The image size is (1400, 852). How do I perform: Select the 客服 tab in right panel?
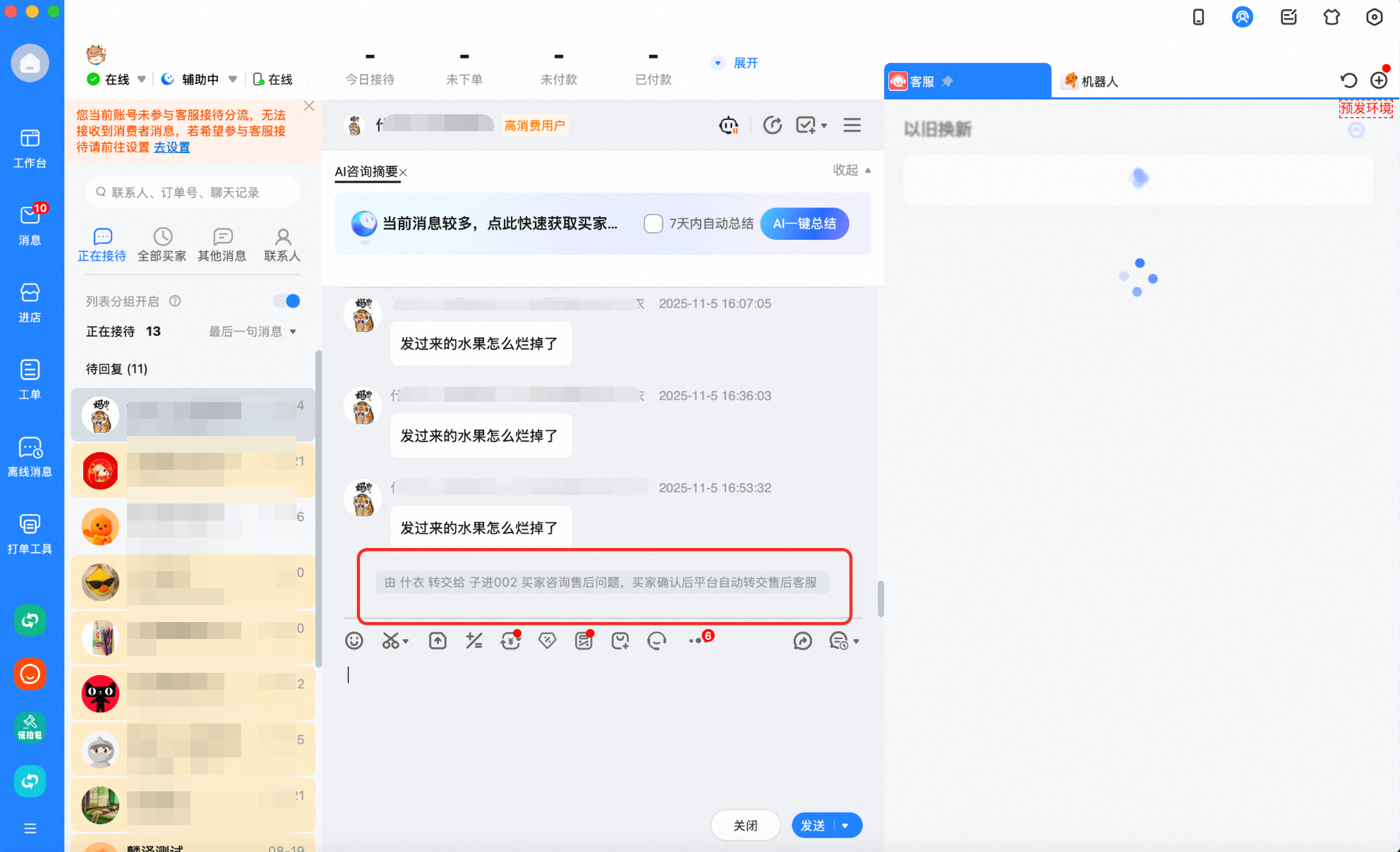[967, 81]
